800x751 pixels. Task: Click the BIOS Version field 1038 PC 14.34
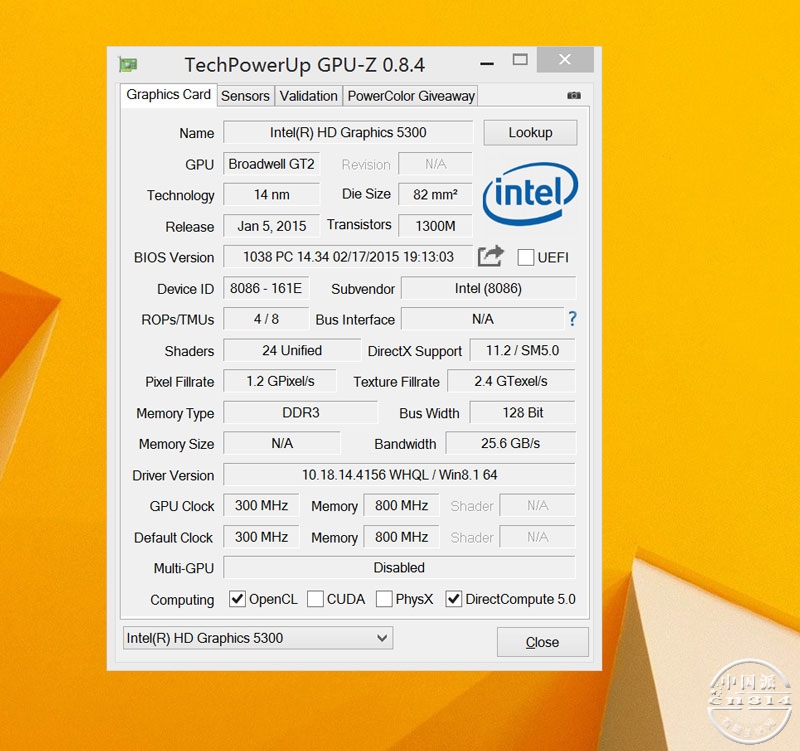[348, 257]
